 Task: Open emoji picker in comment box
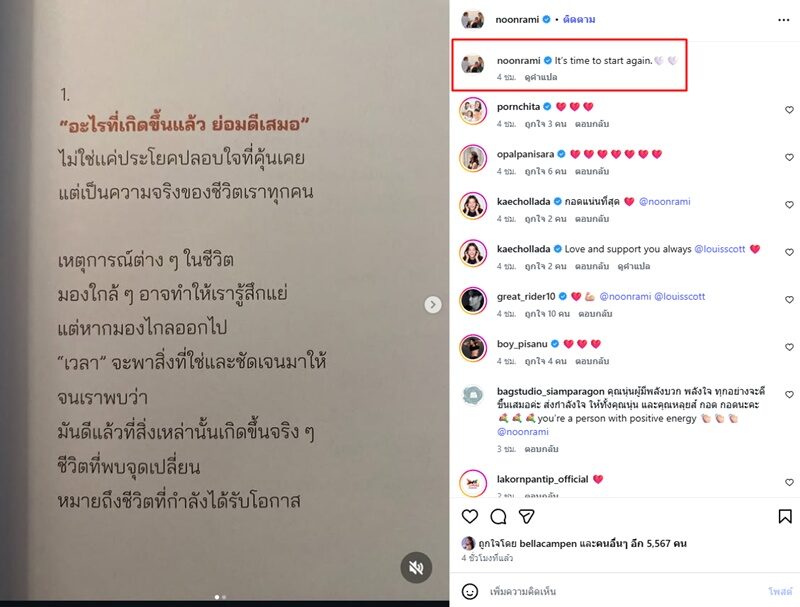[x=470, y=592]
